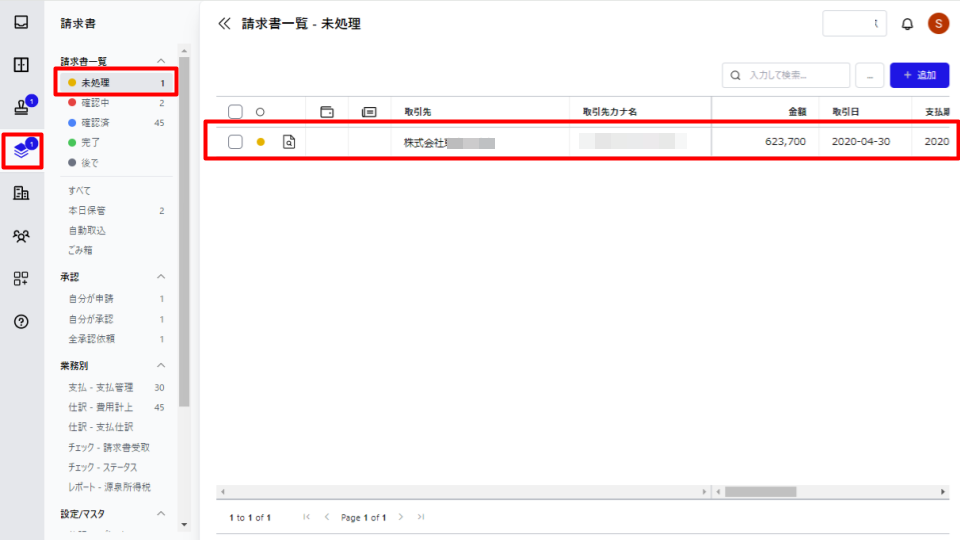Open the approval stamp icon with badge
This screenshot has width=960, height=540.
tap(21, 107)
